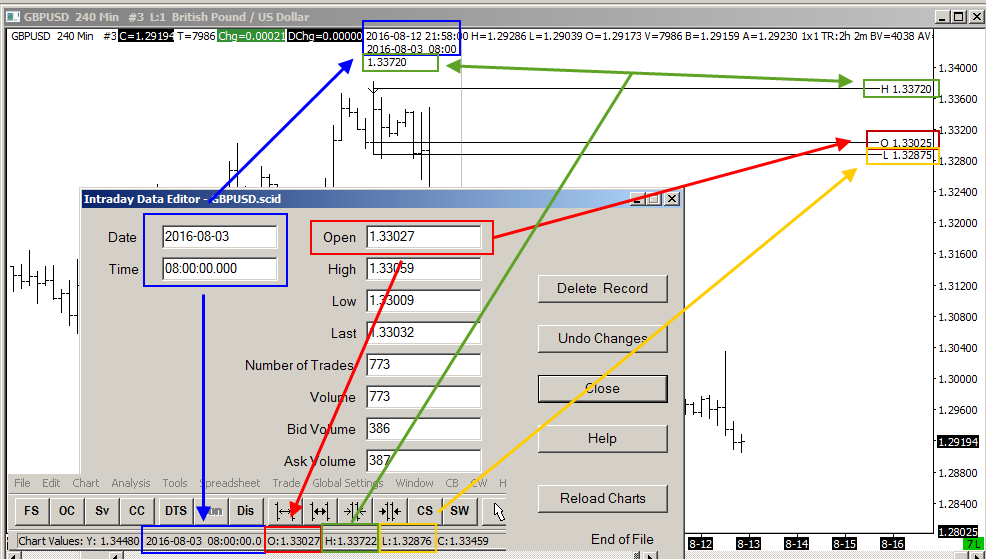Click the Ask Volume field showing 387
986x559 pixels.
coord(424,461)
